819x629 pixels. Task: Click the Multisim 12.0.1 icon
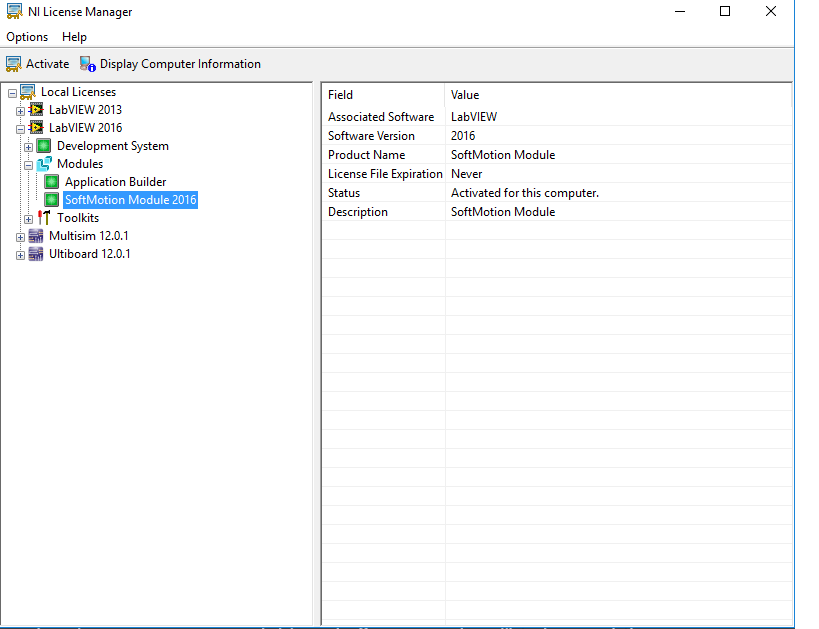(36, 236)
